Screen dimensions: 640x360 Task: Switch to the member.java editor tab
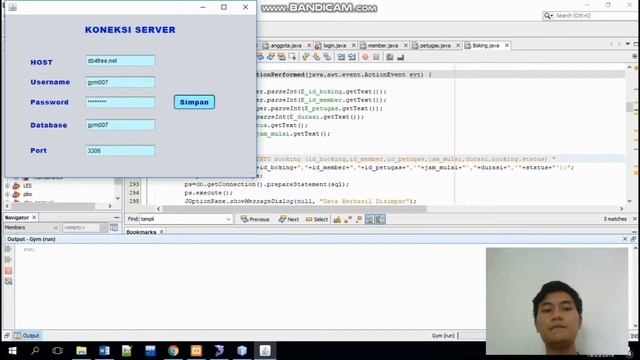pyautogui.click(x=383, y=45)
